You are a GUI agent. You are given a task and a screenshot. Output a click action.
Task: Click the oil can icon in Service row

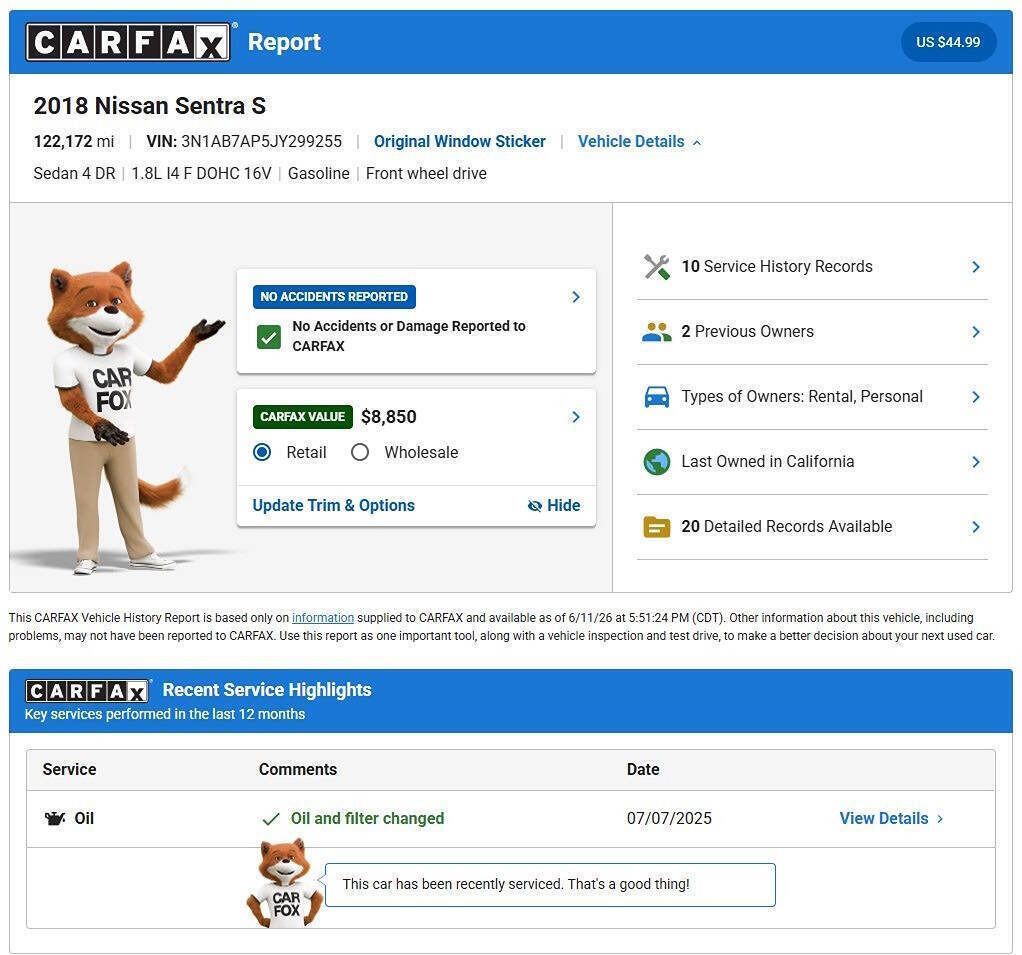pyautogui.click(x=55, y=818)
